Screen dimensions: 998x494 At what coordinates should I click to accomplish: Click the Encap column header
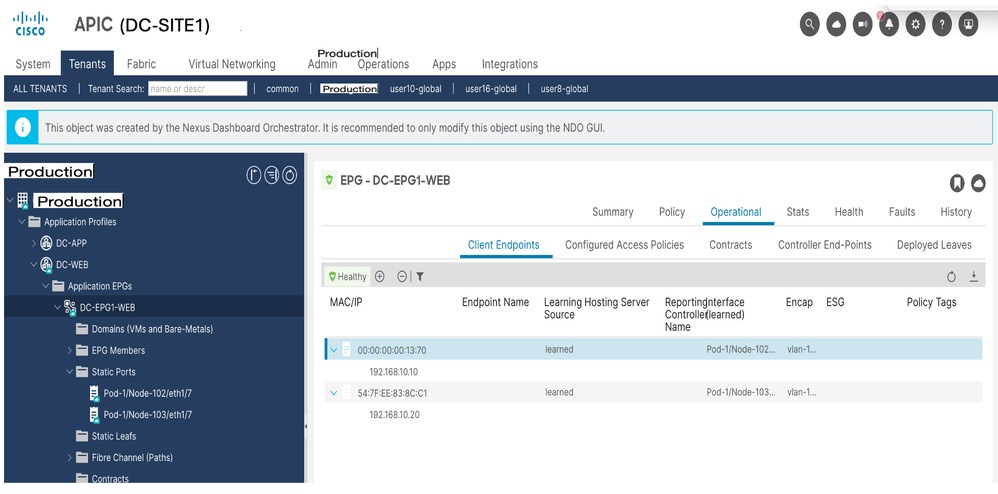click(799, 302)
